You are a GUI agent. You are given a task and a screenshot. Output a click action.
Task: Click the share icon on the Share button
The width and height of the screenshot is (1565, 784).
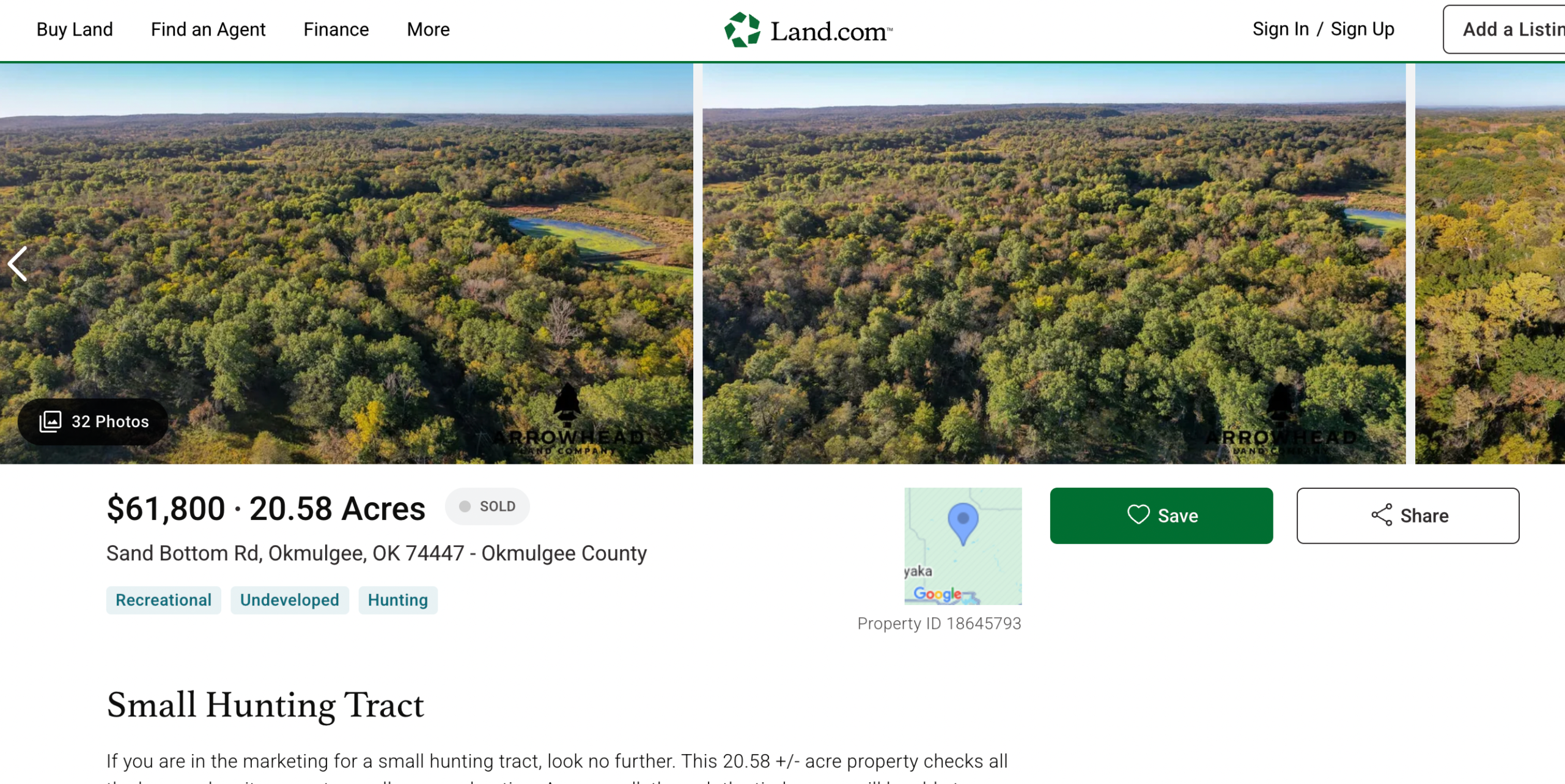[1382, 515]
